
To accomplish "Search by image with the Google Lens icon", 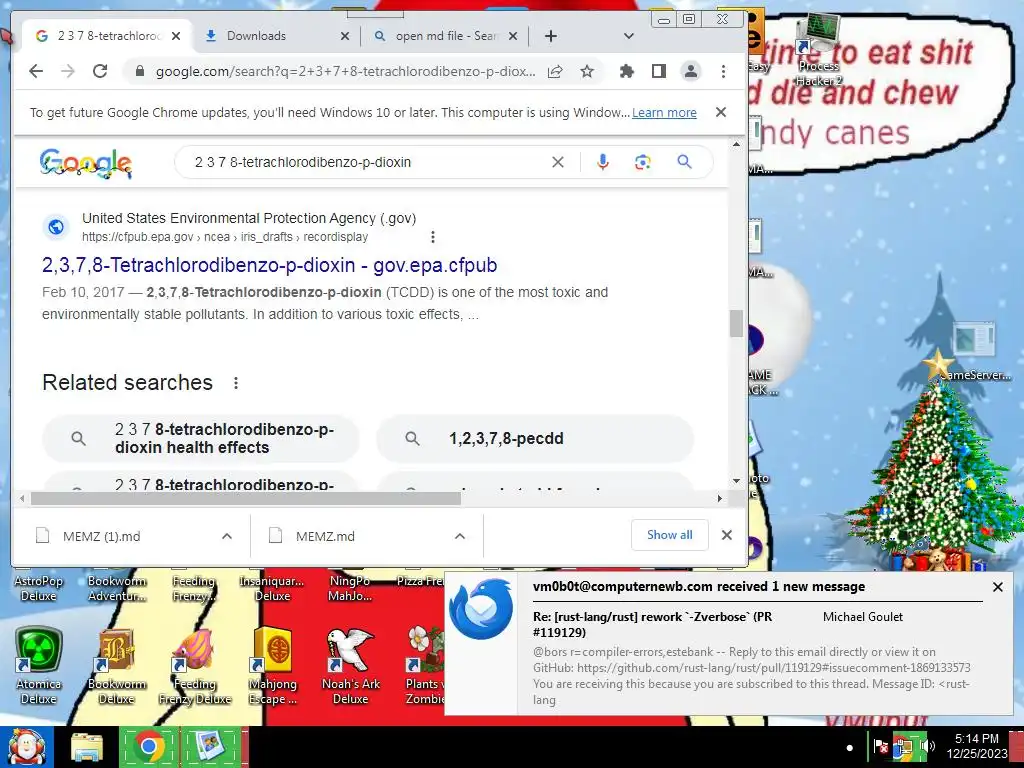I will pyautogui.click(x=643, y=162).
